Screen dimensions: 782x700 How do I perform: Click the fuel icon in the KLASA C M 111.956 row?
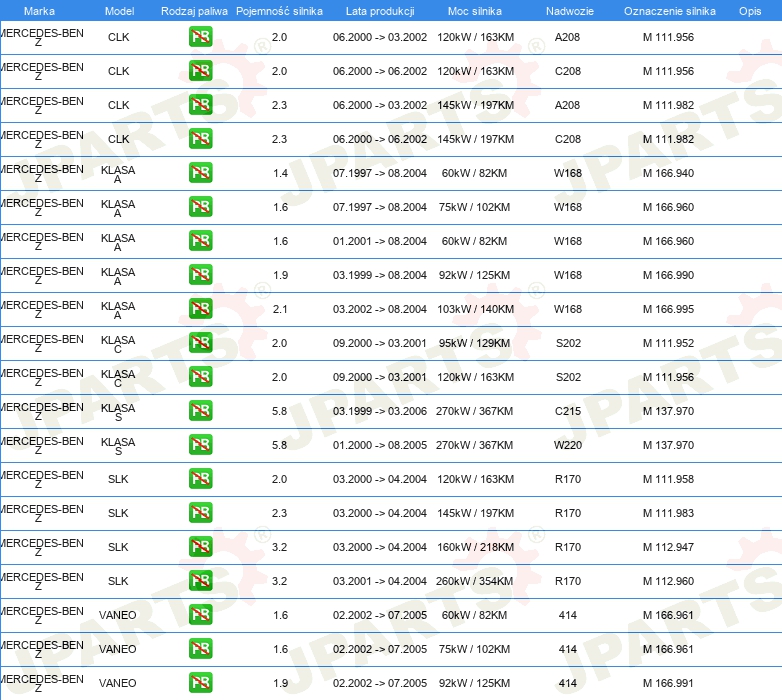click(200, 376)
